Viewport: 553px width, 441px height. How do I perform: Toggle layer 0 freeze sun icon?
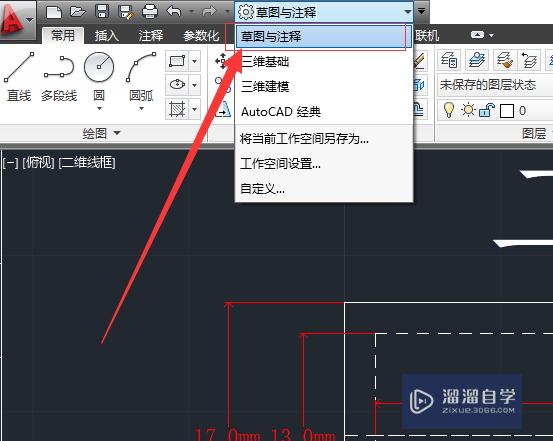(x=468, y=110)
